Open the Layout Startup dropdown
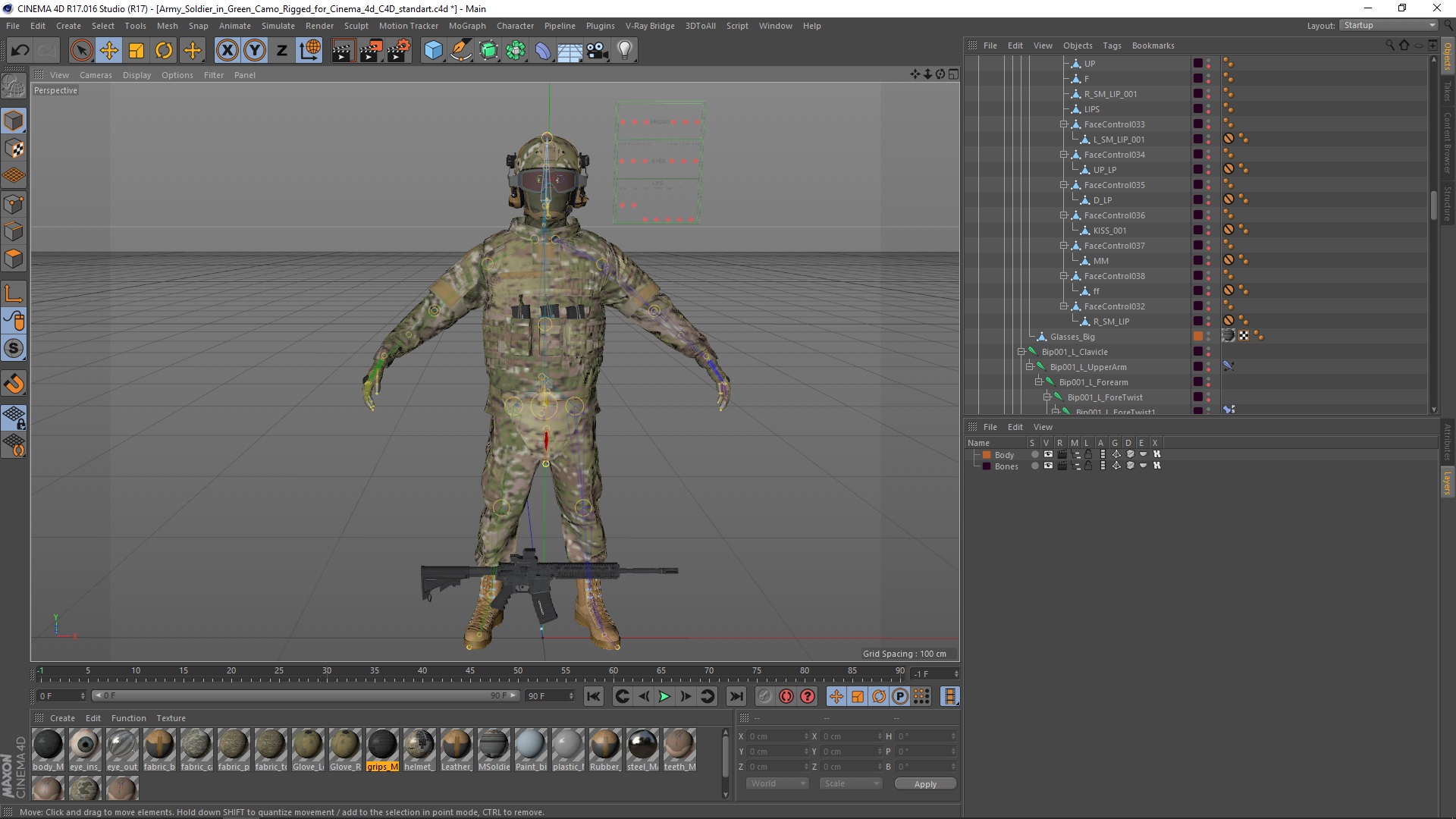This screenshot has height=819, width=1456. [x=1389, y=25]
